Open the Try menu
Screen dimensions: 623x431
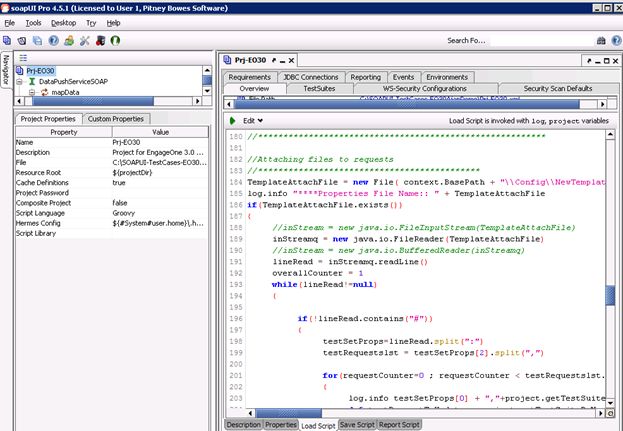(91, 23)
